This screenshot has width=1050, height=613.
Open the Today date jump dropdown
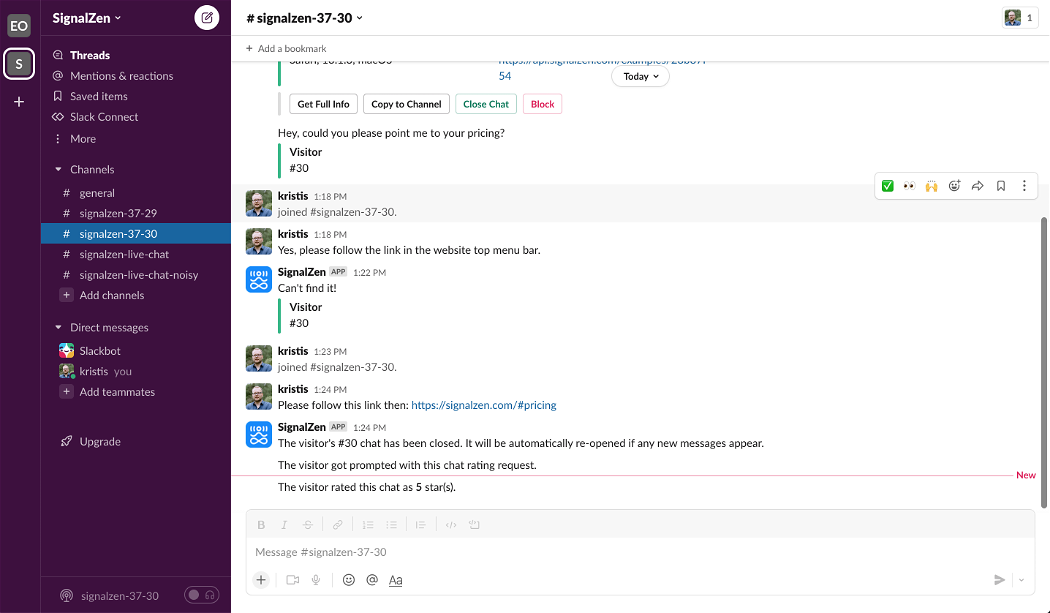tap(640, 76)
